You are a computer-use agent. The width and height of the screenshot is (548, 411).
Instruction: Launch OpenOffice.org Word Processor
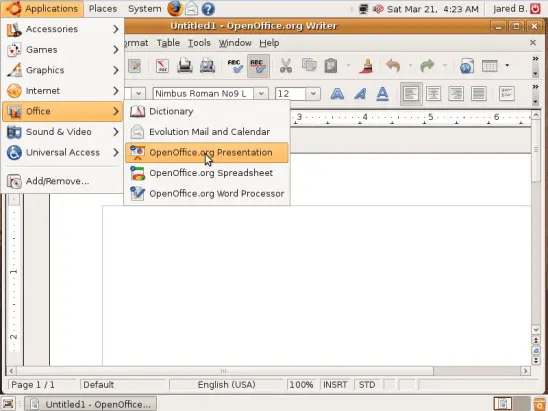tap(207, 193)
